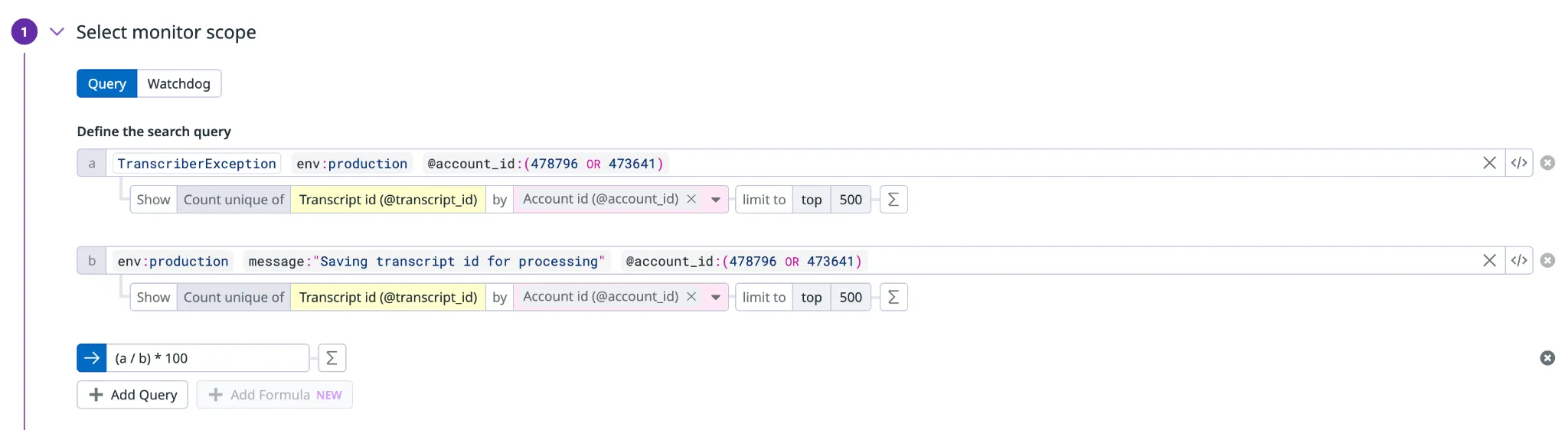Screen dimensions: 1568x430
Task: Remove Account id grouping tag from query a
Action: pos(691,199)
